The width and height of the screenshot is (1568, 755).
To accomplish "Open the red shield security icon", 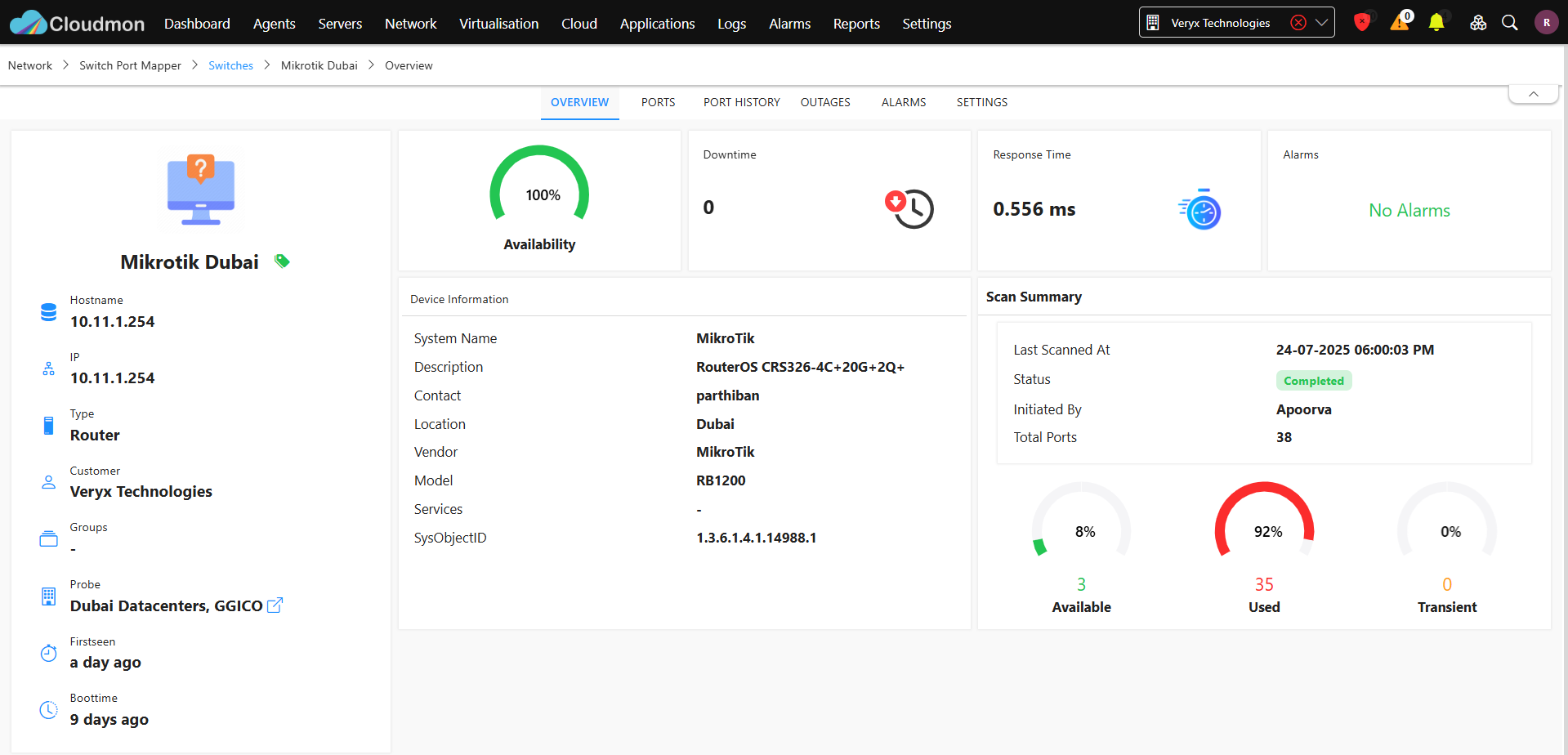I will 1361,22.
